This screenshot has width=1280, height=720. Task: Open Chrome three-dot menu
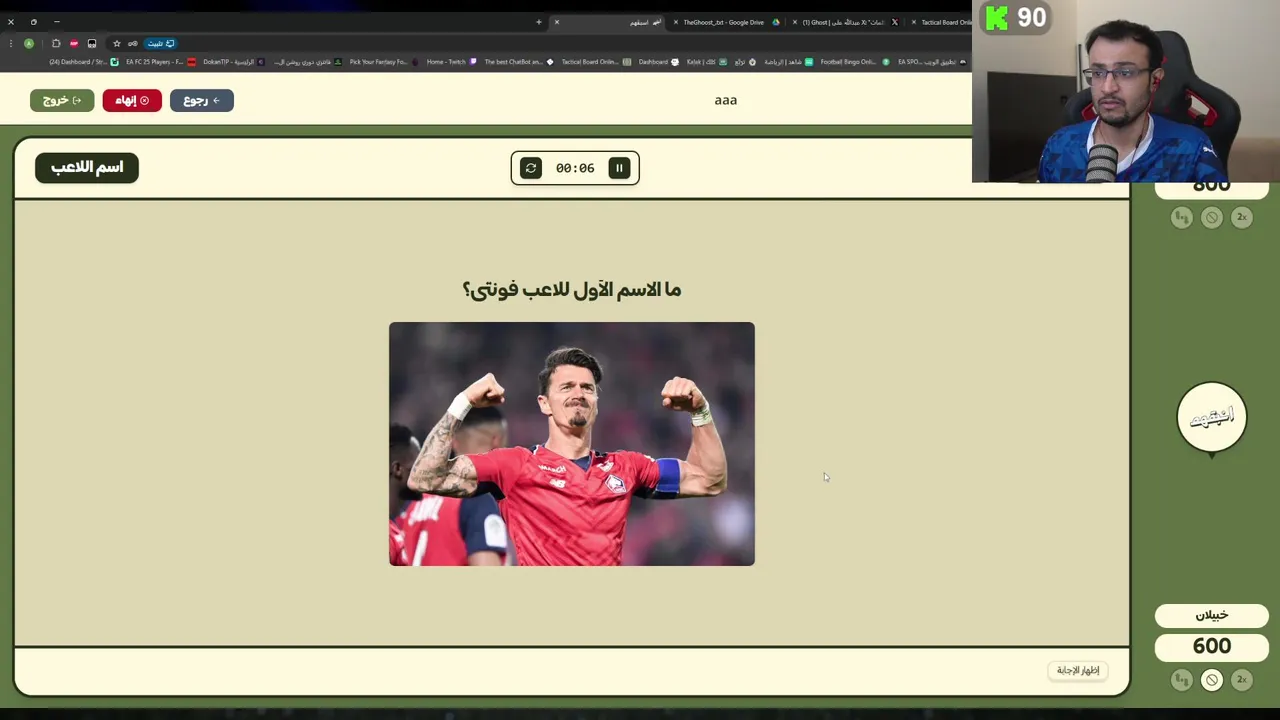click(x=9, y=43)
